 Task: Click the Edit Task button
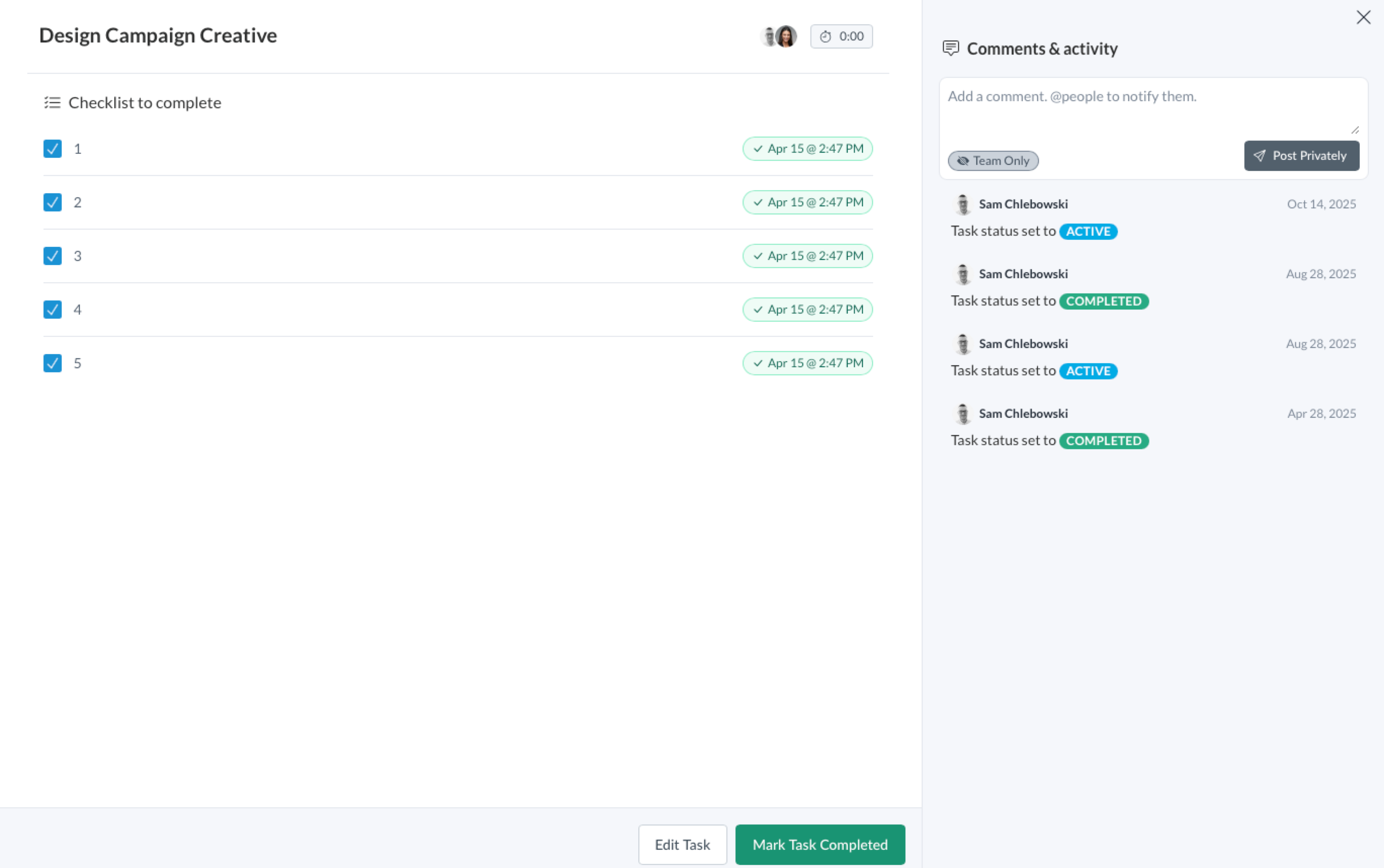(682, 844)
